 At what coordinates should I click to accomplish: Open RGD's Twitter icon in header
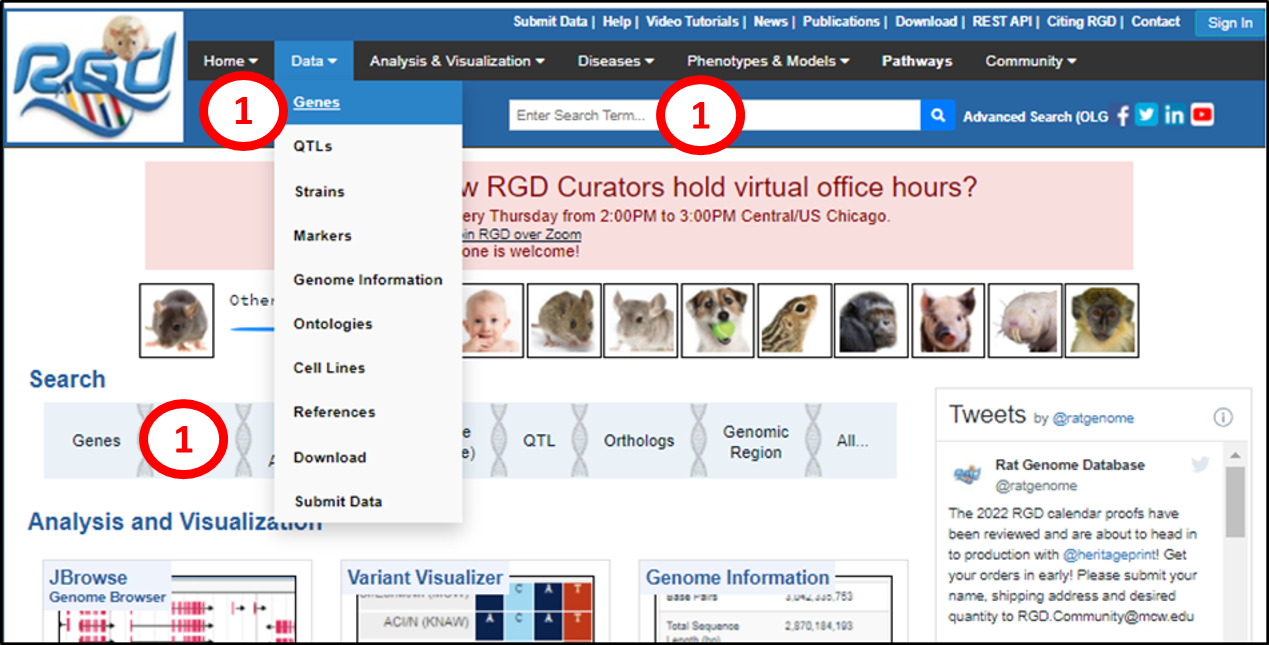click(1147, 115)
